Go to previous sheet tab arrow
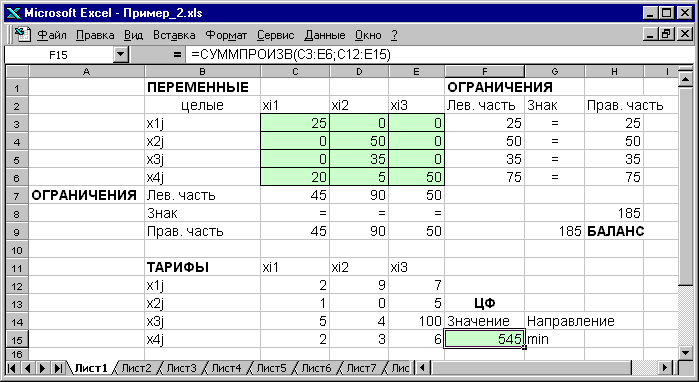This screenshot has width=699, height=382. tap(28, 368)
